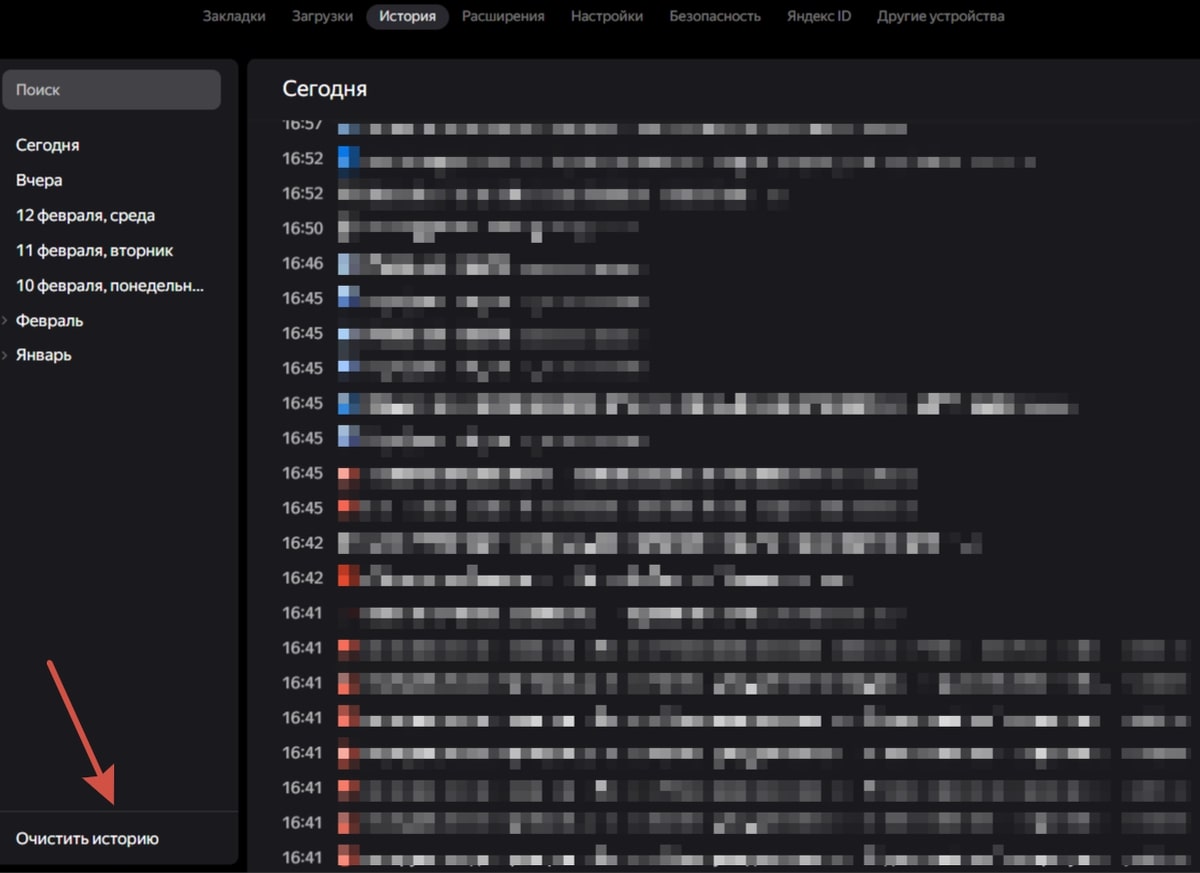
Task: Go to the Настройки tab
Action: point(607,16)
